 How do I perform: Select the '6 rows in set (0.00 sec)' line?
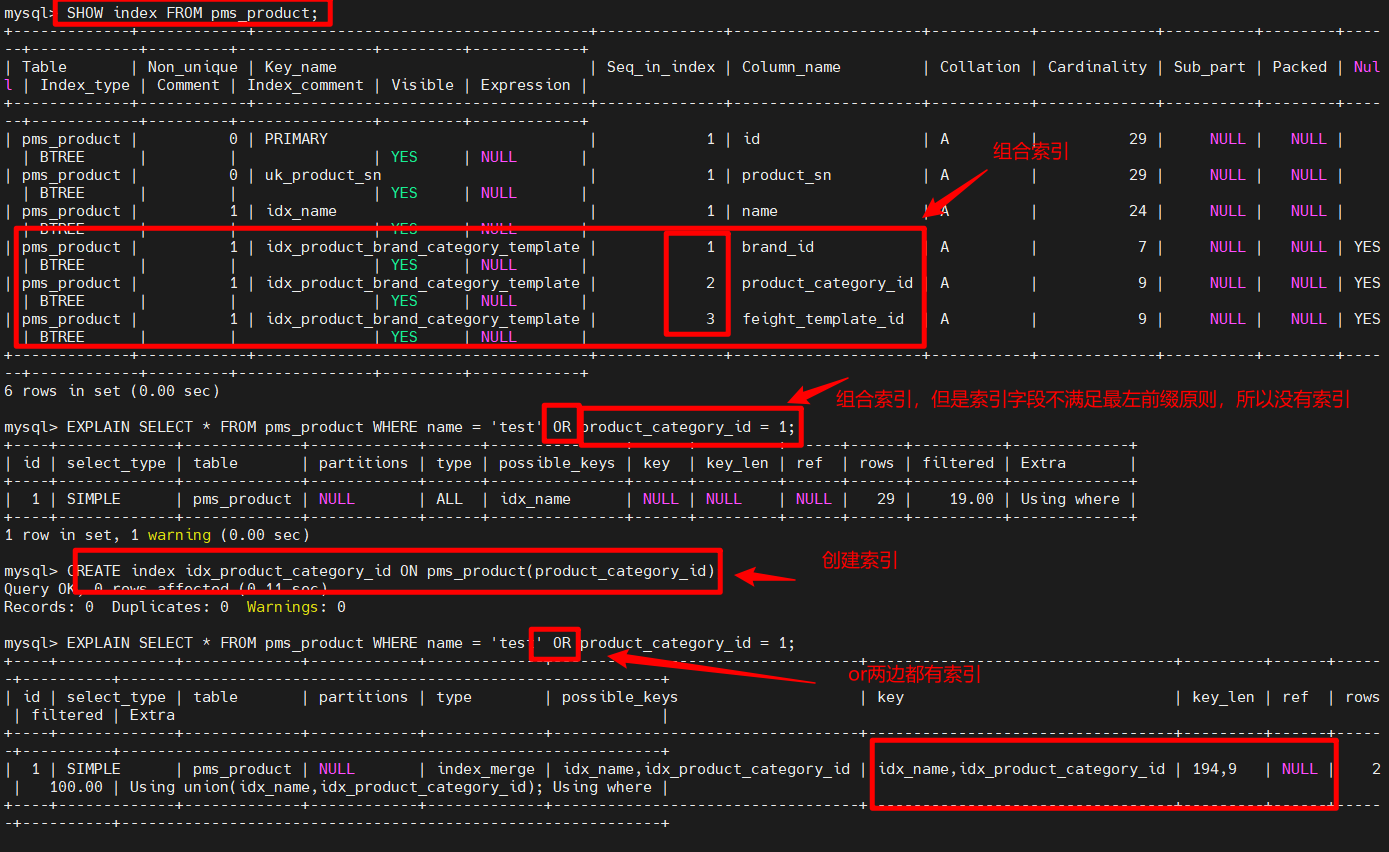(112, 391)
